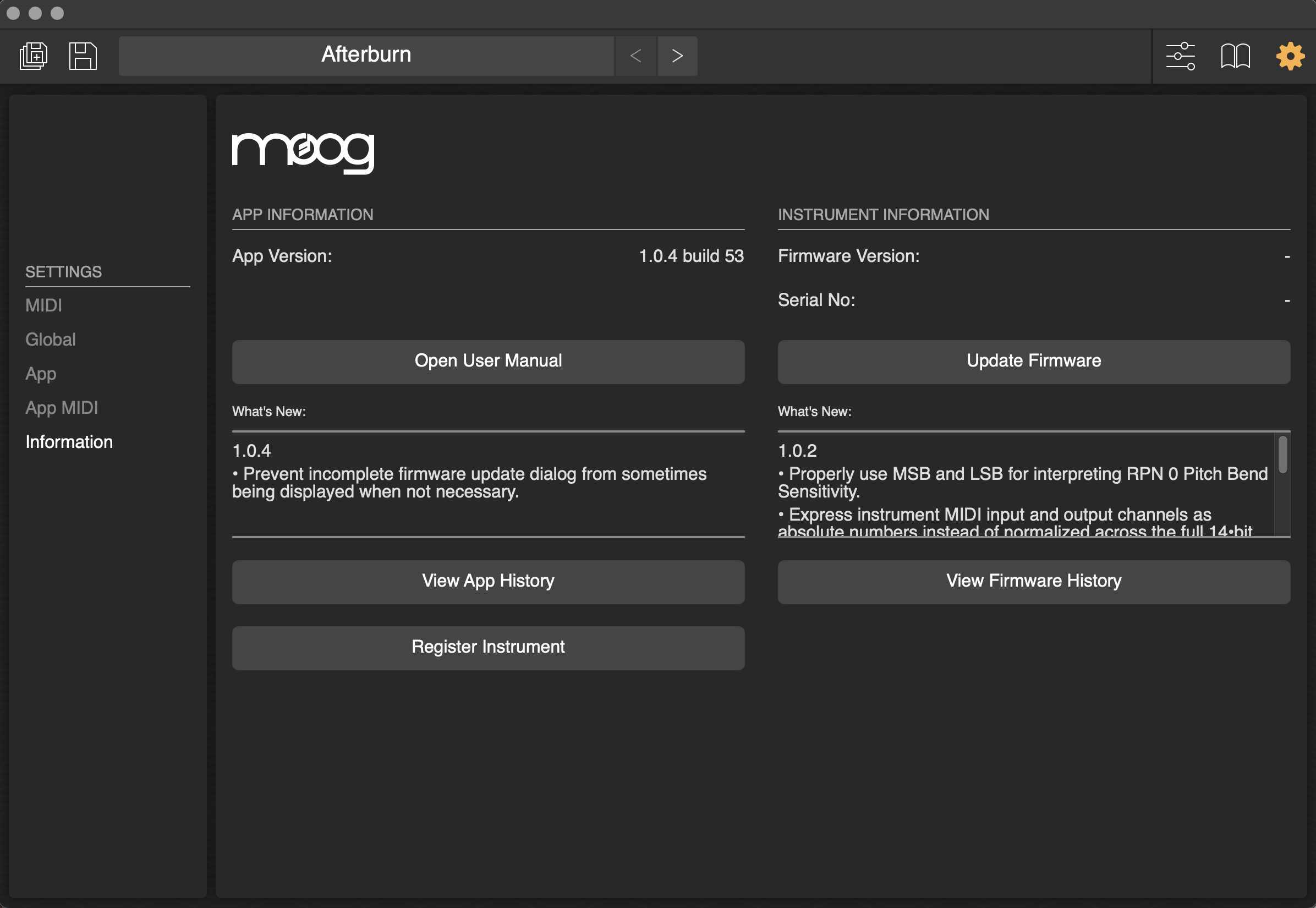Open View Firmware History

pyautogui.click(x=1033, y=582)
